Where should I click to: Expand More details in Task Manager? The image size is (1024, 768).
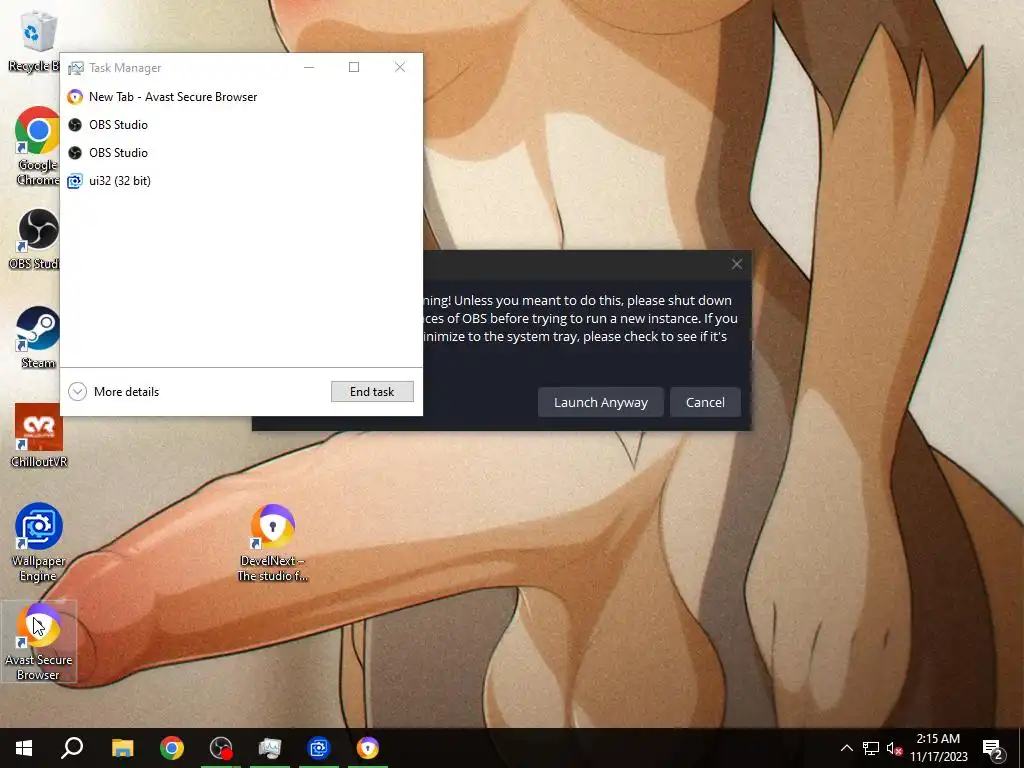tap(114, 392)
